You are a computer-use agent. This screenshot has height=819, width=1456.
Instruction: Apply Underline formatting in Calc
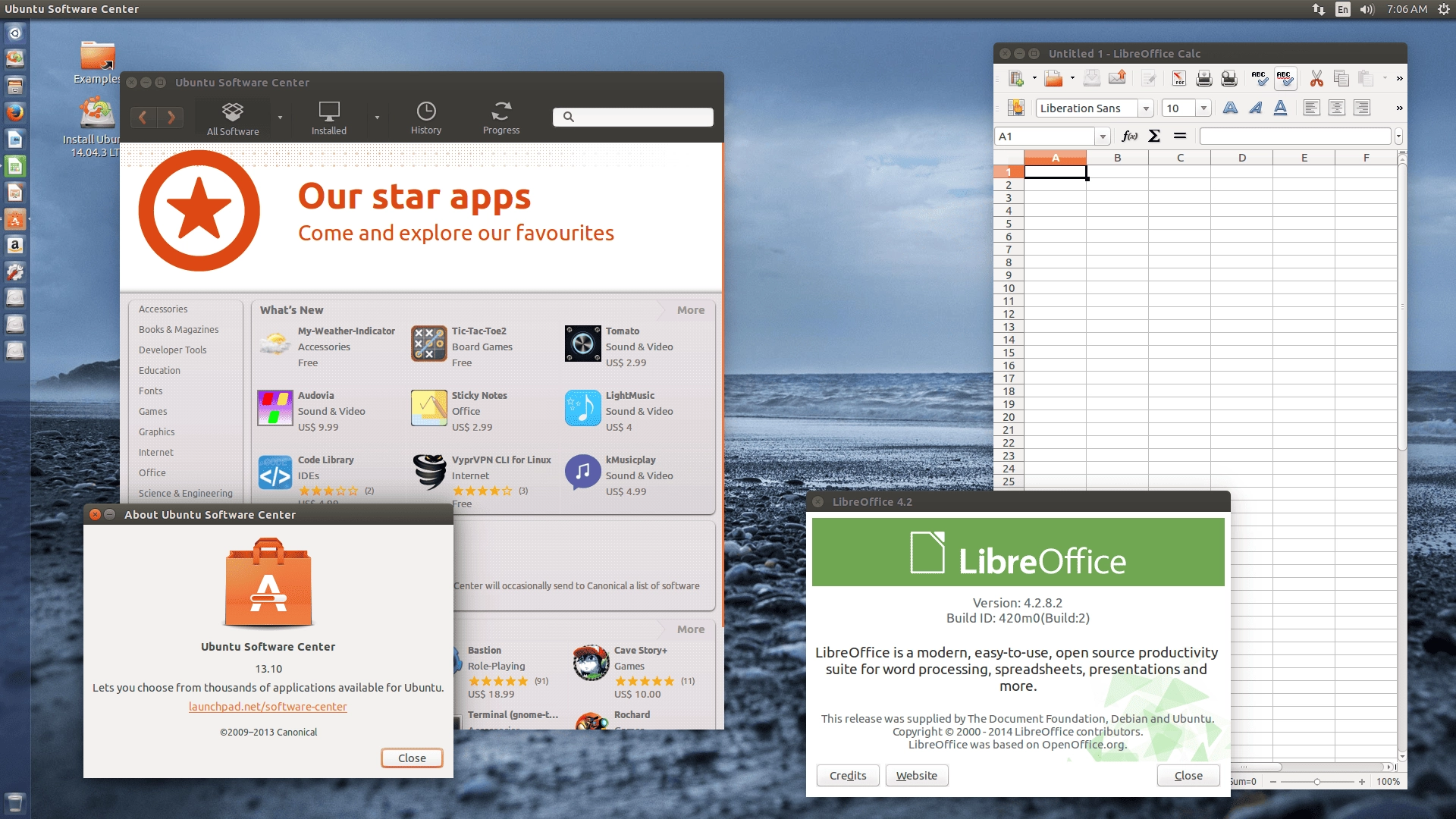point(1280,108)
